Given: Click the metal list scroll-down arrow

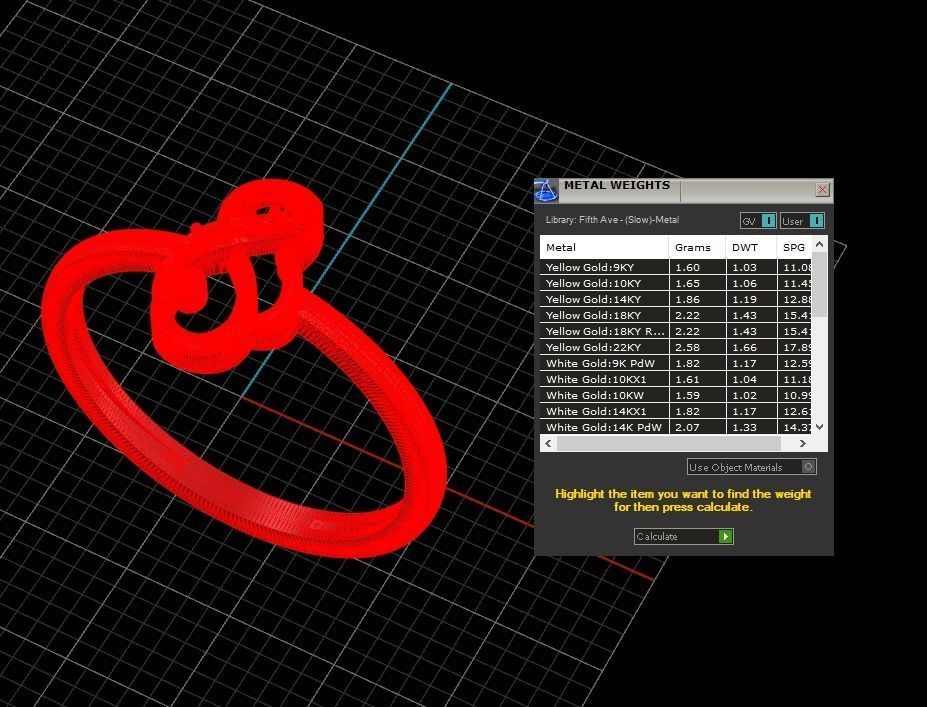Looking at the screenshot, I should click(819, 427).
